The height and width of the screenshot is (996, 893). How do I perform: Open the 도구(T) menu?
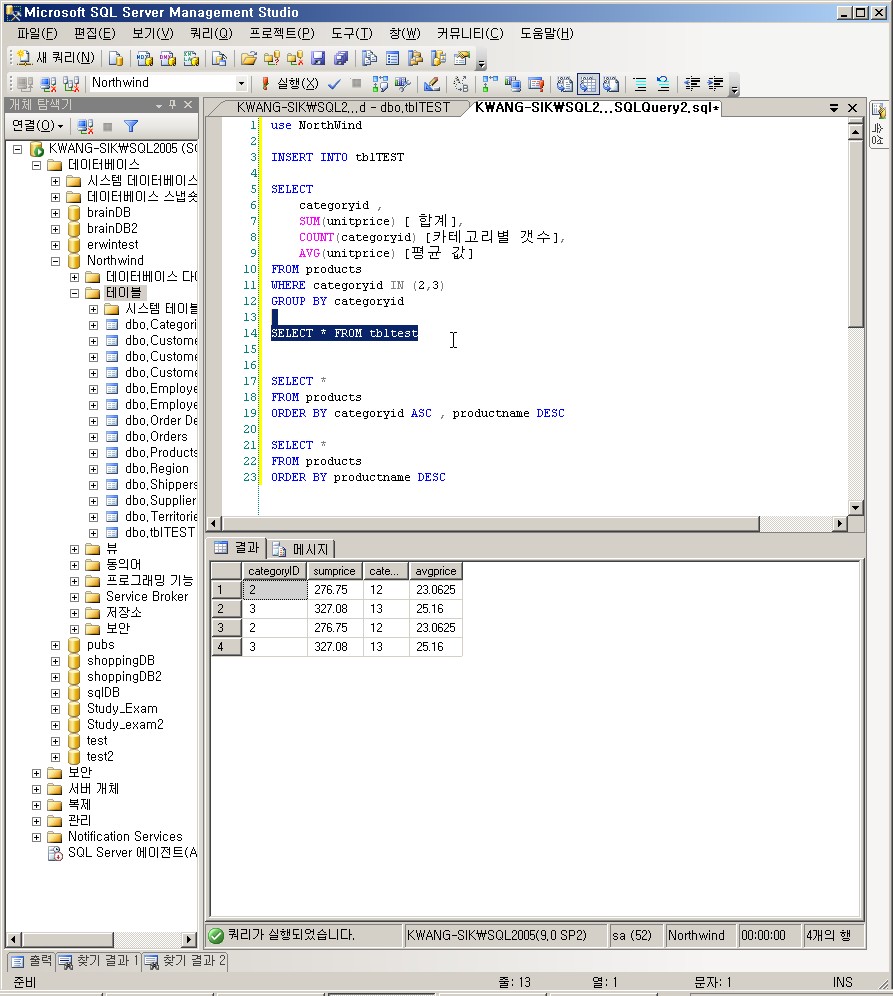(352, 33)
